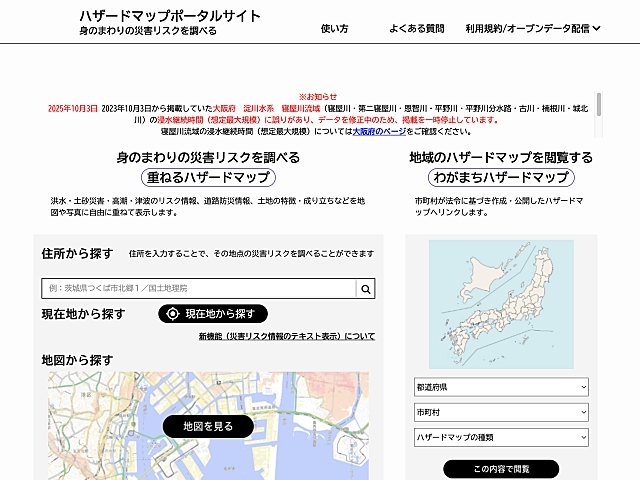Click the ハザードマップポータルサイト site title
This screenshot has height=480, width=640.
click(170, 16)
